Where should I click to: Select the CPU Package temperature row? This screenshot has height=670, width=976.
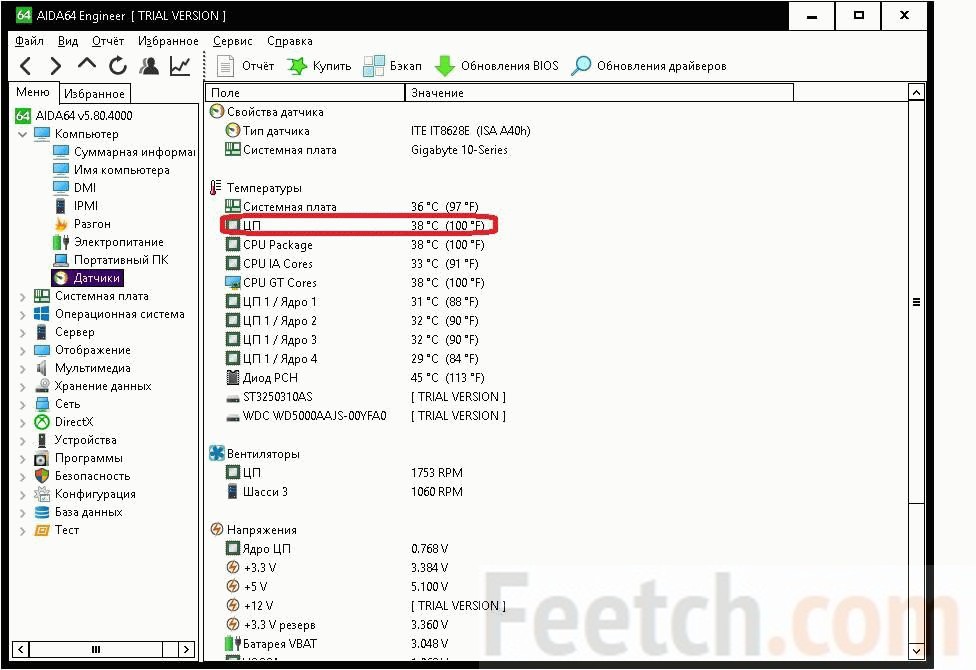tap(355, 245)
